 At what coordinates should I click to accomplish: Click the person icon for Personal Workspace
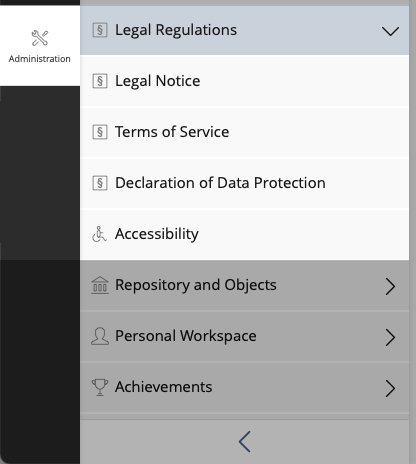(x=100, y=336)
